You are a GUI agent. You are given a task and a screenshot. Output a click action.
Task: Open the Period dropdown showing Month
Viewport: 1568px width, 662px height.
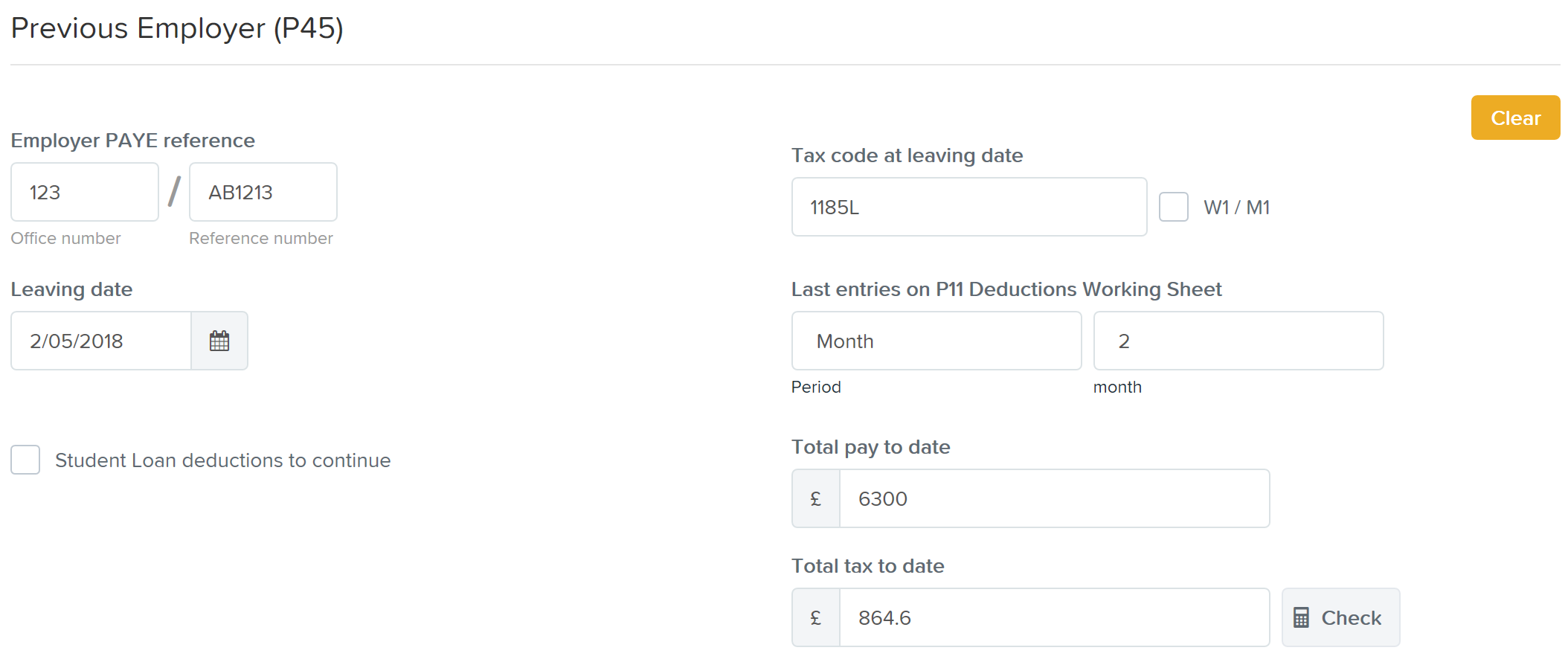coord(936,341)
